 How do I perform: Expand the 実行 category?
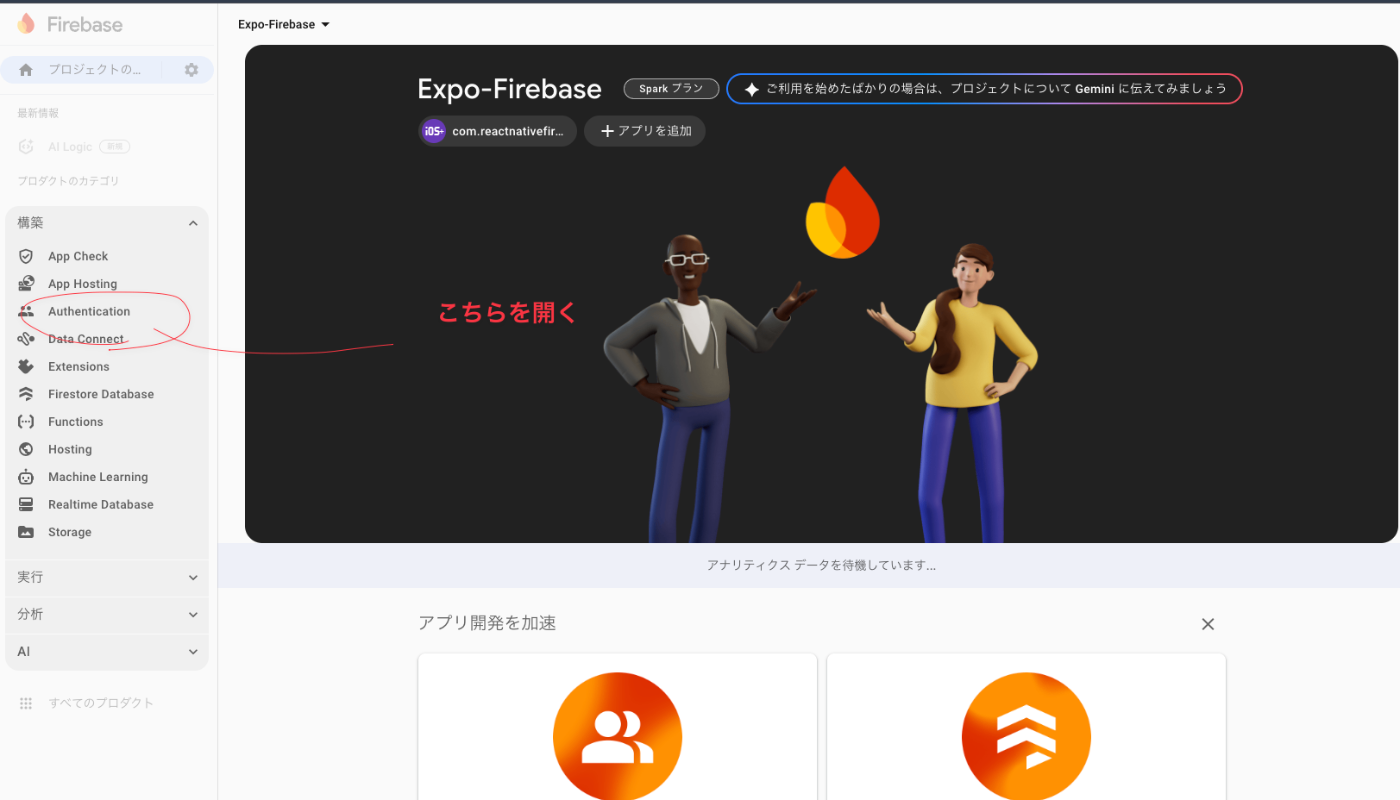[x=107, y=577]
